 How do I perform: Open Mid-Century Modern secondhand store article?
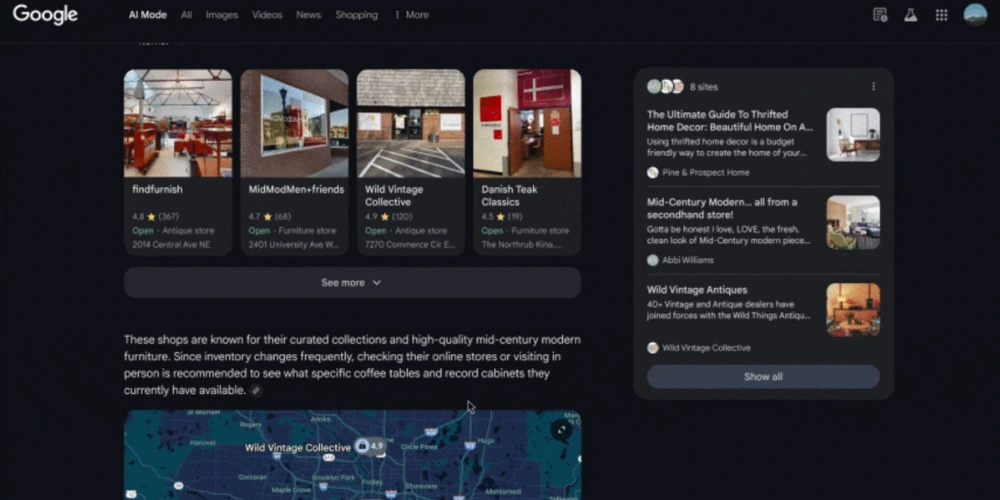(x=722, y=209)
